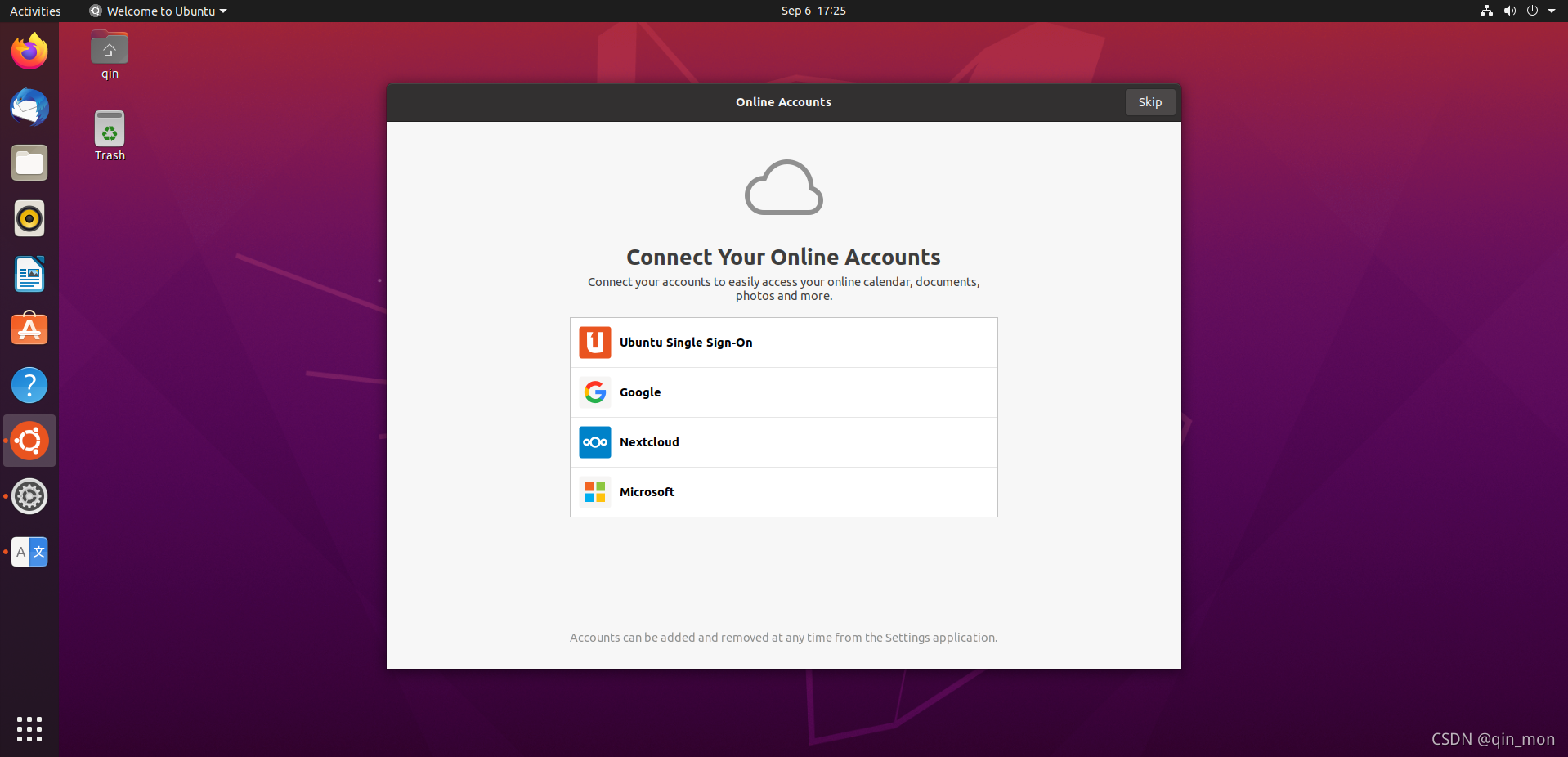
Task: Click the 'Accounts can be added and removed' note
Action: 783,638
